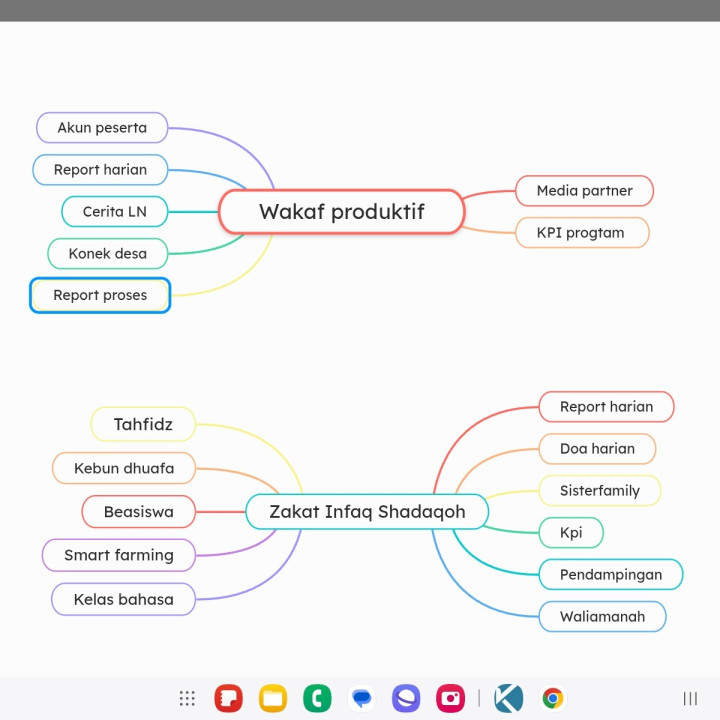Launch Google Chrome from the taskbar

[x=553, y=698]
